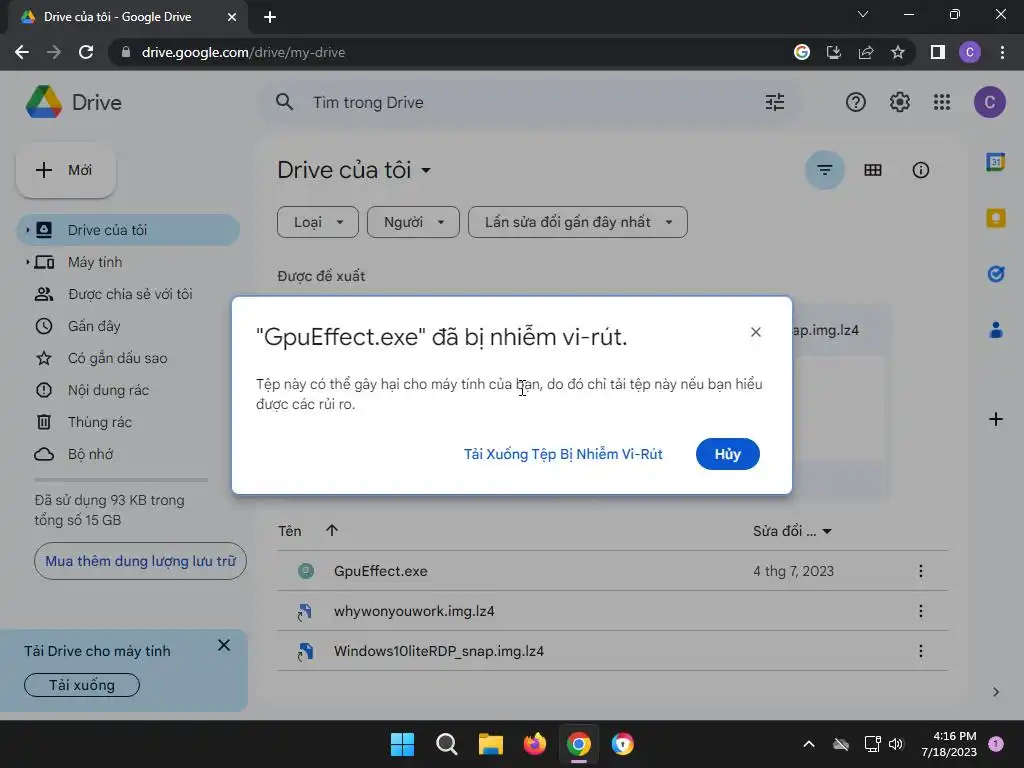Open Được chia sẻ với tôi
Screen dimensions: 1024x768
(x=130, y=294)
